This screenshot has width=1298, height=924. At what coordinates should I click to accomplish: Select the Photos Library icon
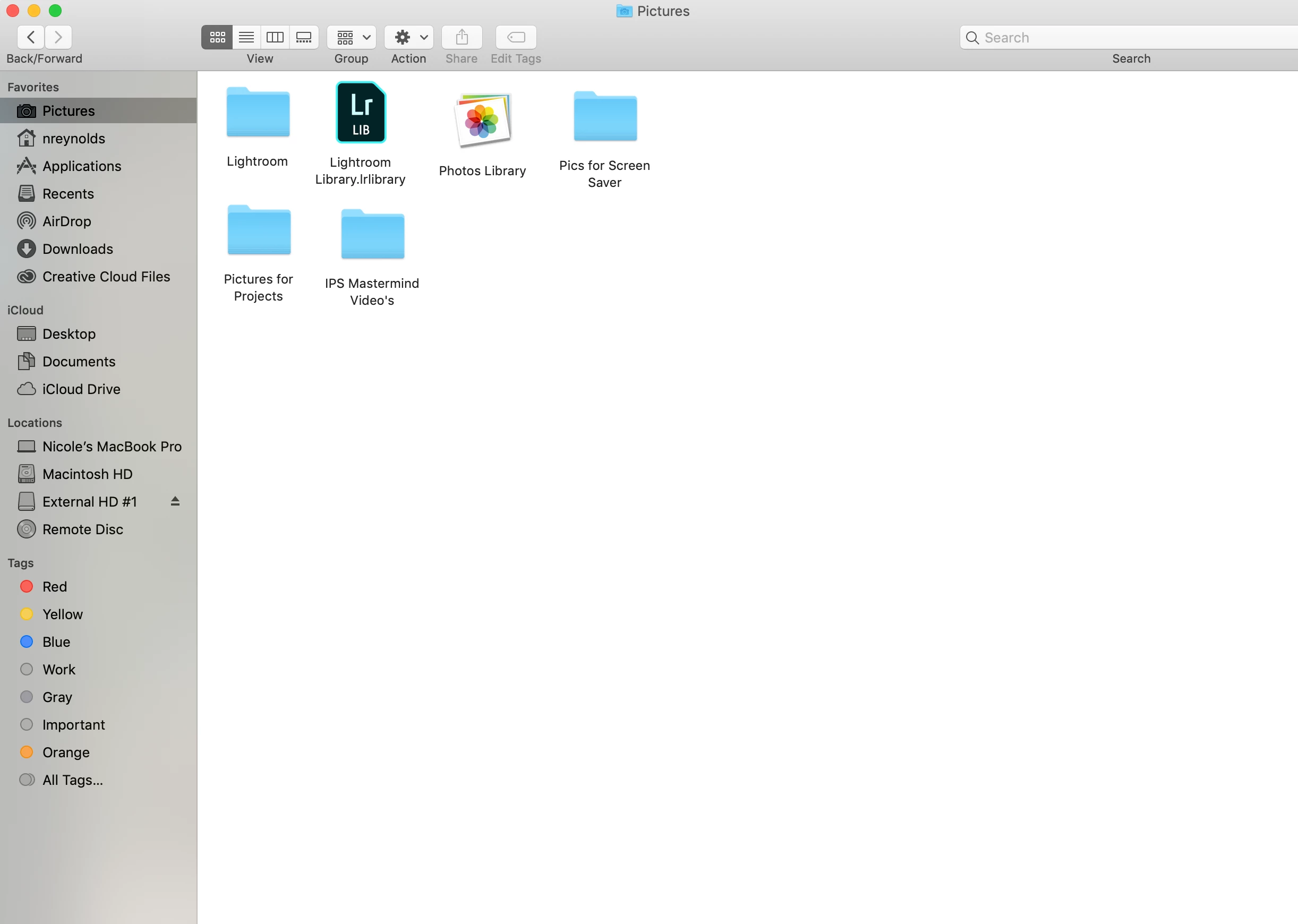click(483, 121)
